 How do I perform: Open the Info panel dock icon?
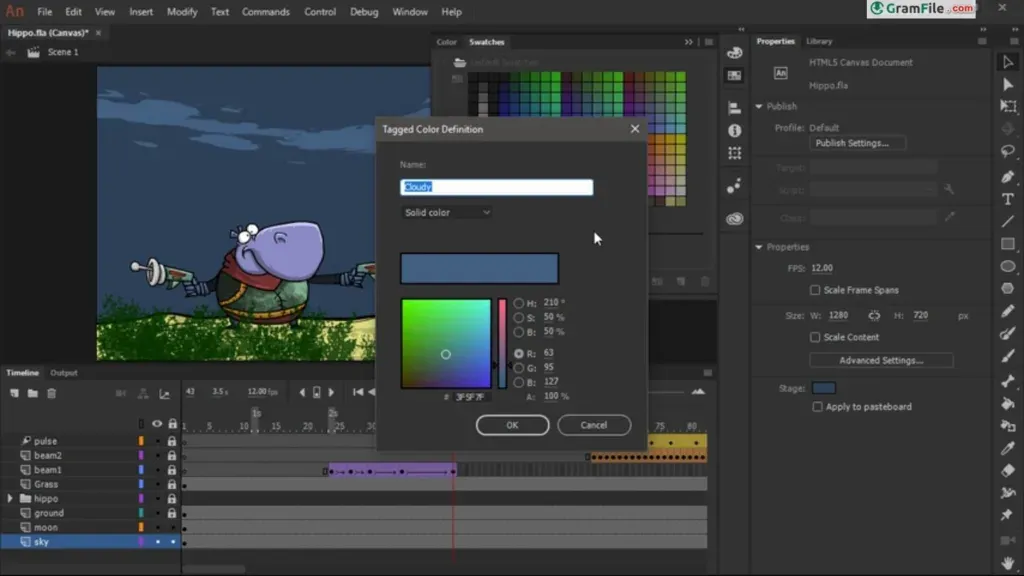point(735,131)
